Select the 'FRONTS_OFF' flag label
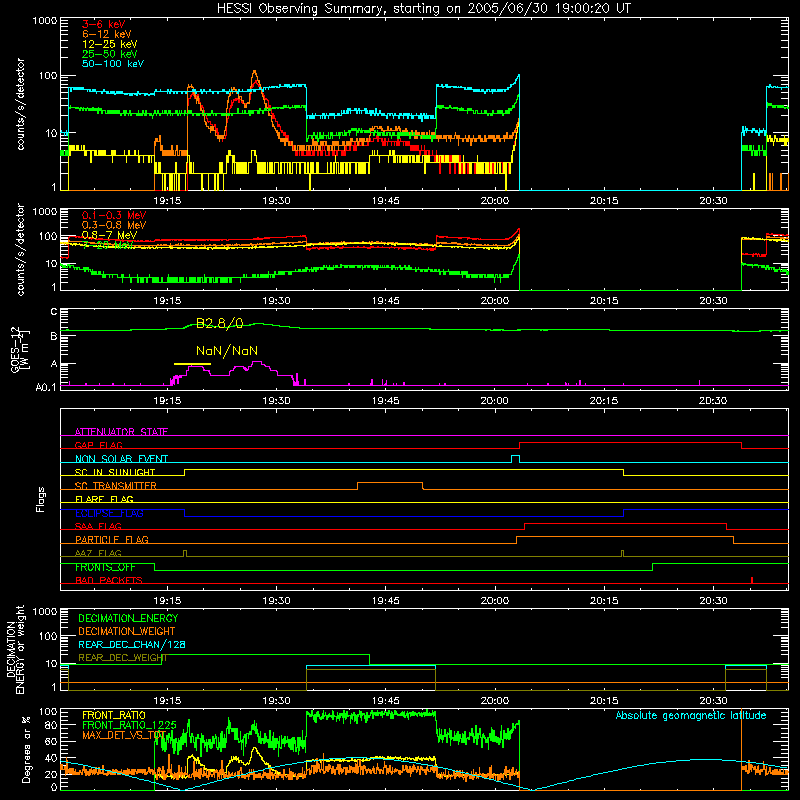 point(105,567)
